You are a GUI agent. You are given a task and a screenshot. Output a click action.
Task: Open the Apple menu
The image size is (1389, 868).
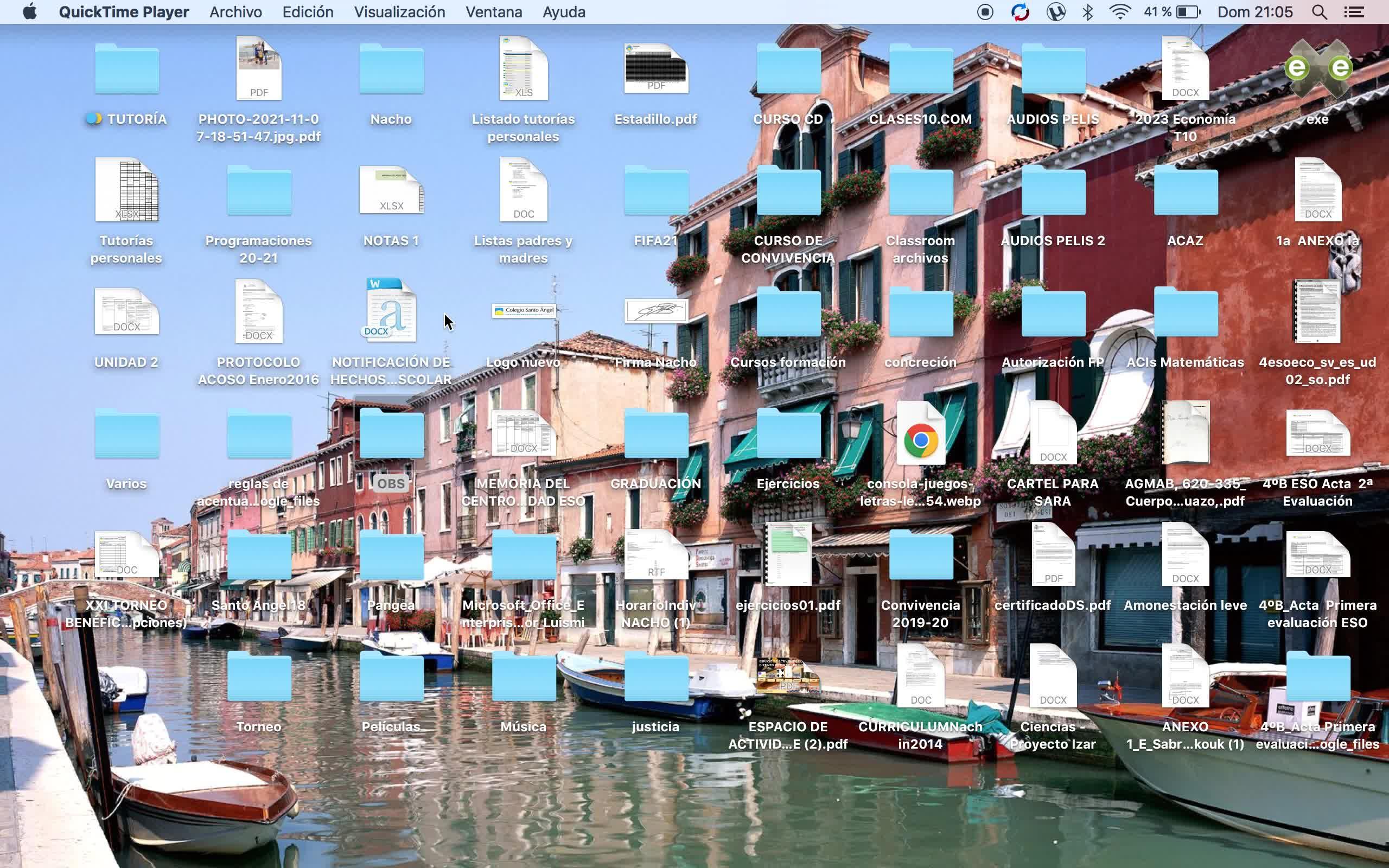point(29,12)
